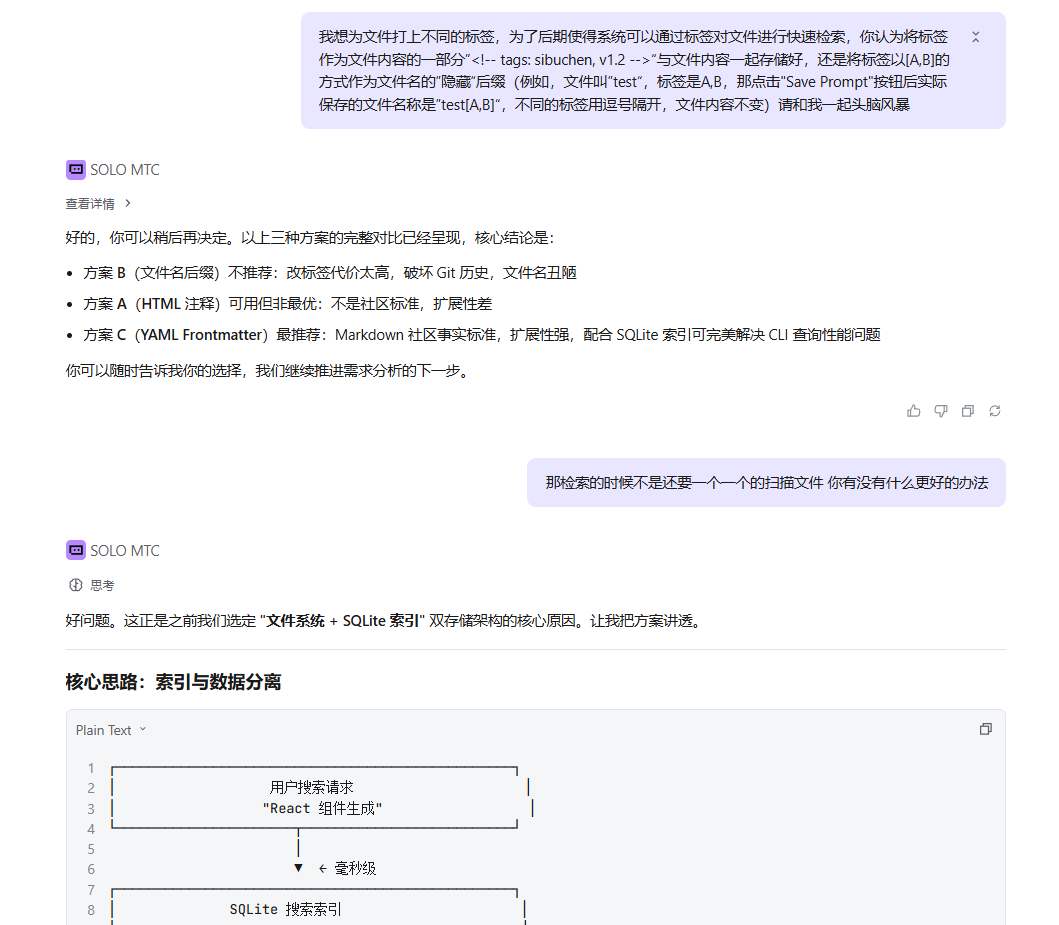Expand 查看详情 to view details
Screen dimensions: 1059x925
[x=98, y=204]
